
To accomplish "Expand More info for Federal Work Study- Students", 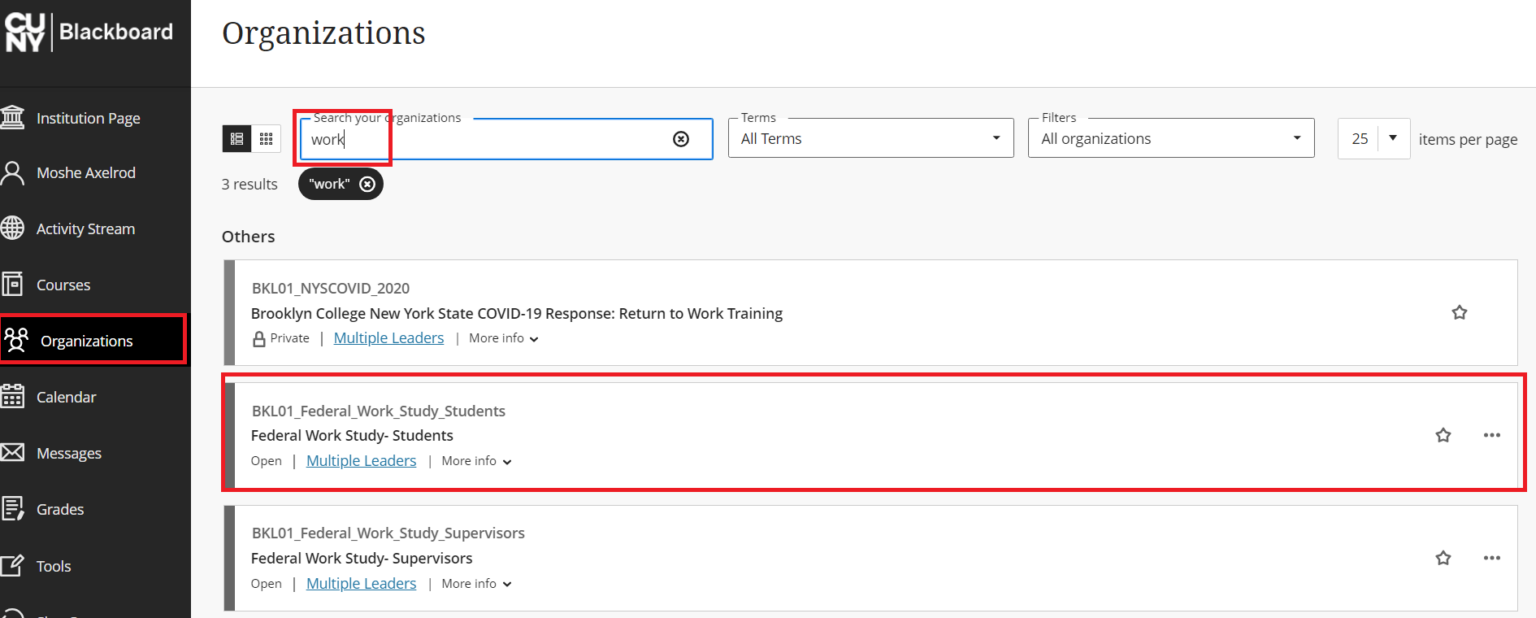I will pos(476,461).
